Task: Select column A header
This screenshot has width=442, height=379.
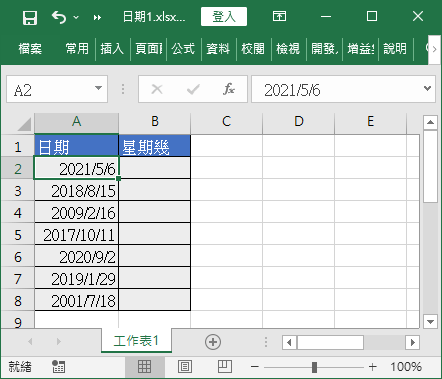Action: point(76,122)
